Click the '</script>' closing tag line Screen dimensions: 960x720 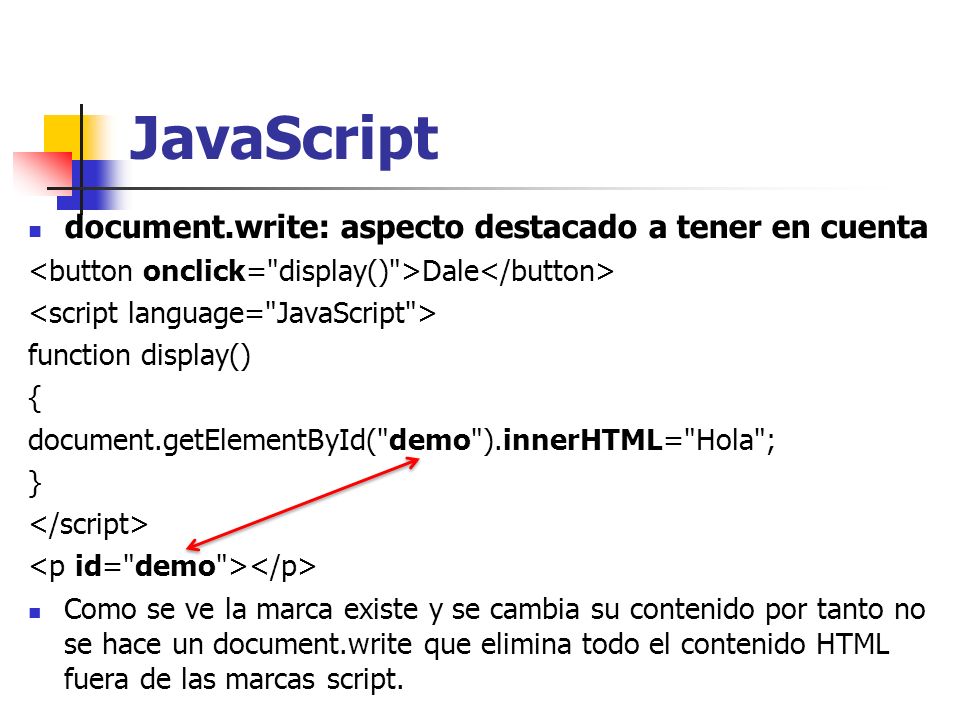(89, 525)
